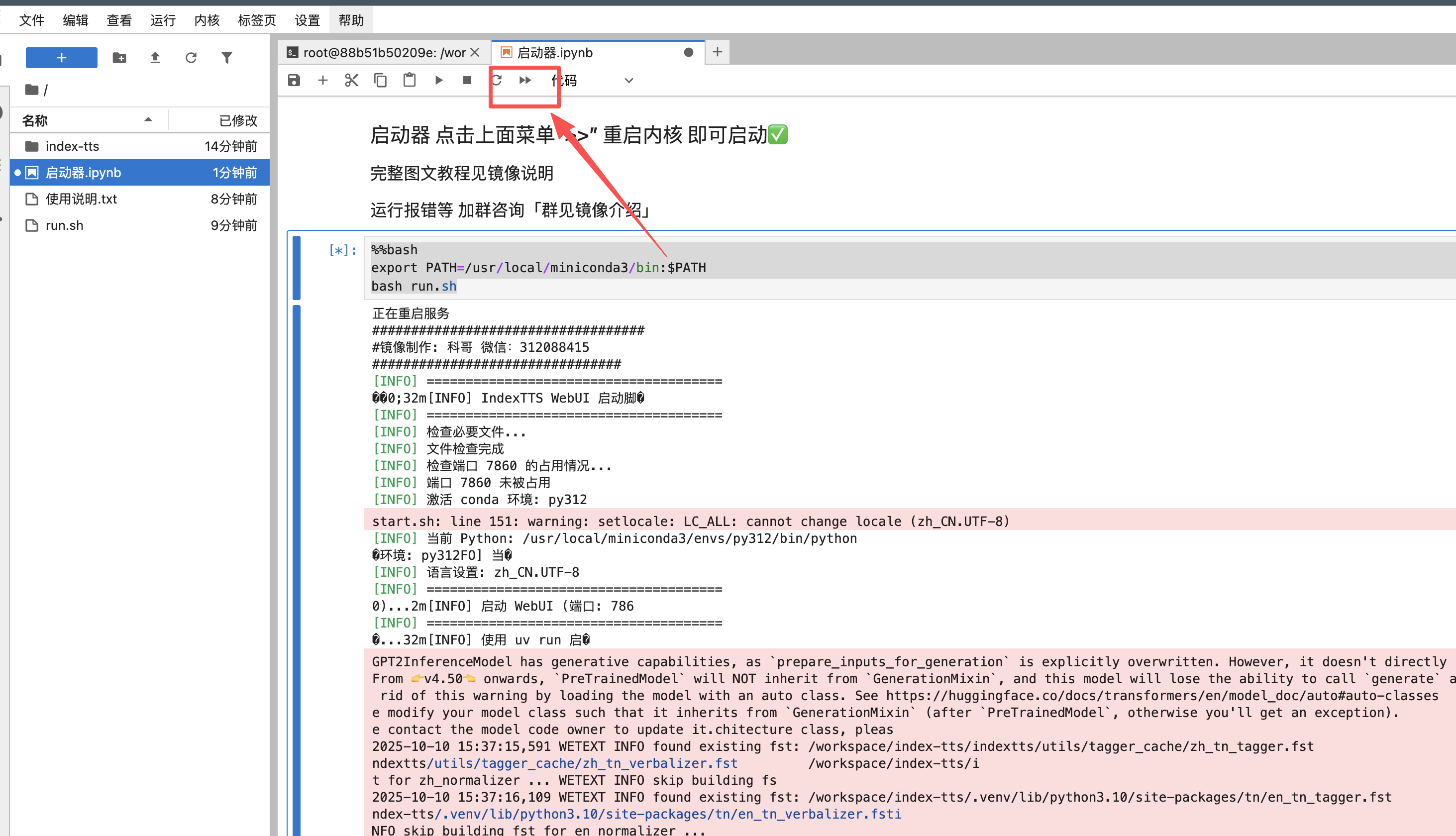The image size is (1456, 836).
Task: Paste cell from clipboard
Action: (x=410, y=81)
